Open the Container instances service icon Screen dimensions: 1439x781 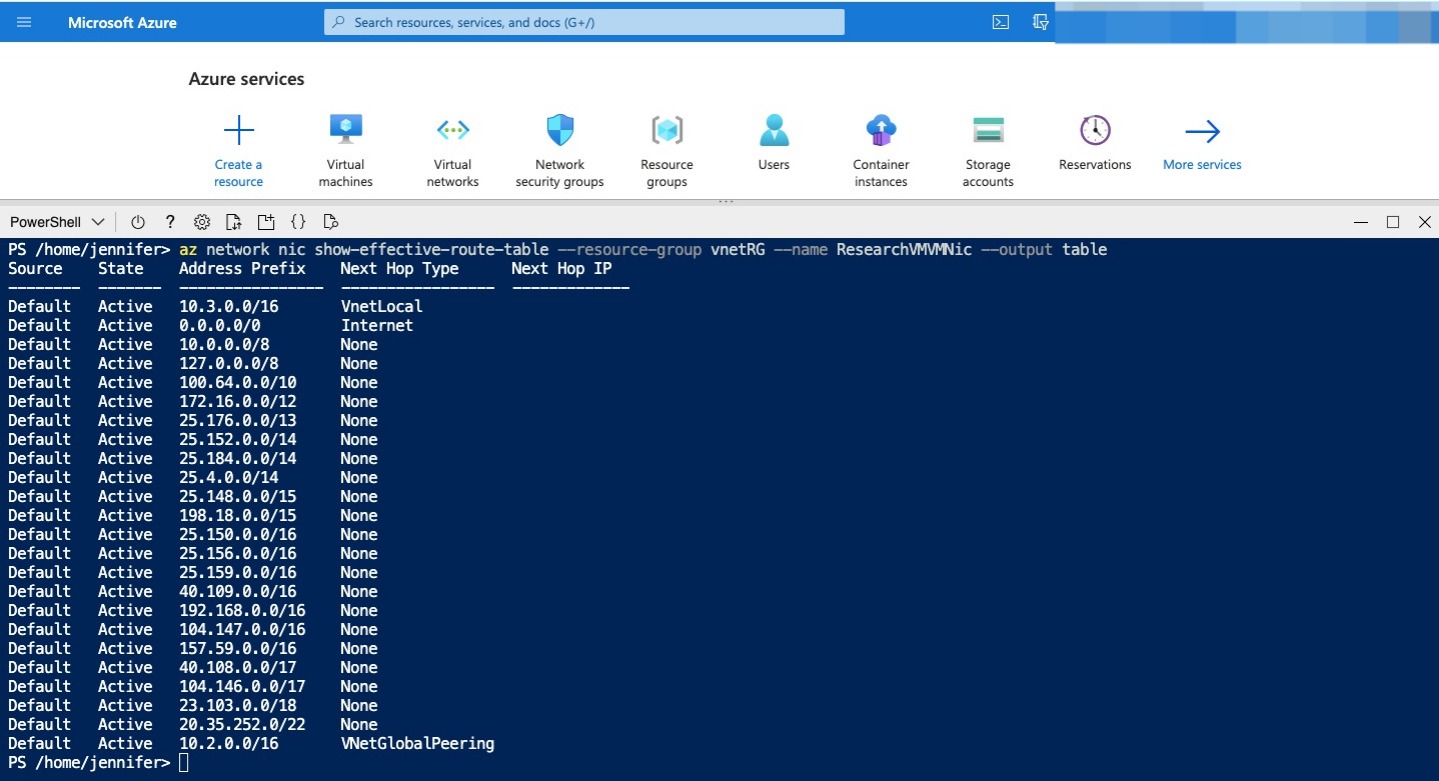coord(881,130)
